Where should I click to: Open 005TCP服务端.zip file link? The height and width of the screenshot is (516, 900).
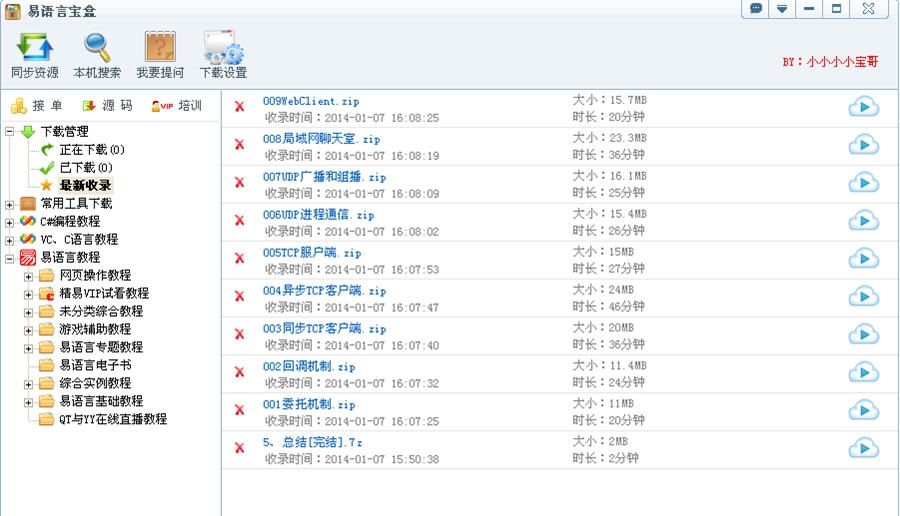coord(312,253)
